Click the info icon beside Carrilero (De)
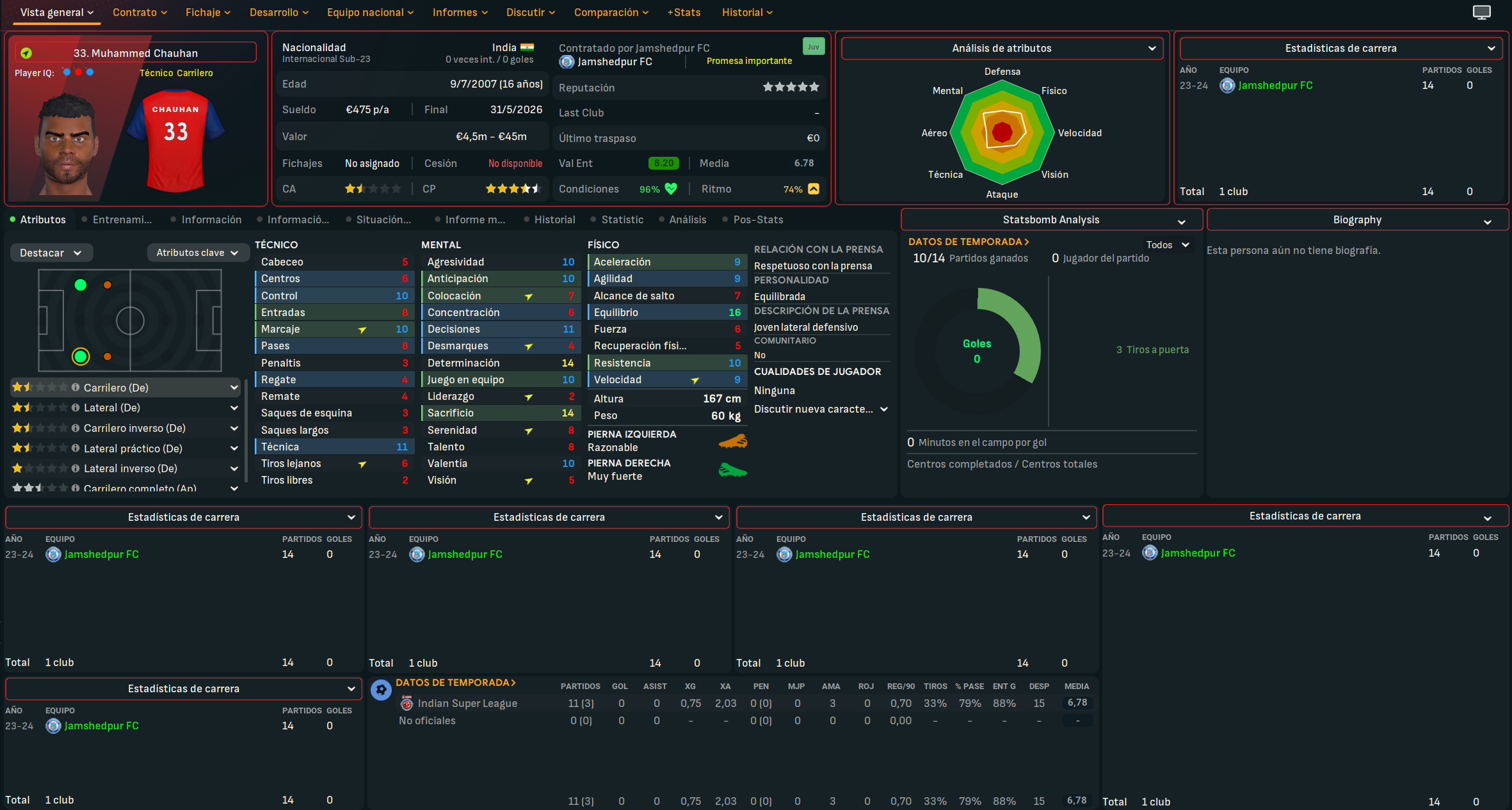The image size is (1512, 810). [x=76, y=388]
